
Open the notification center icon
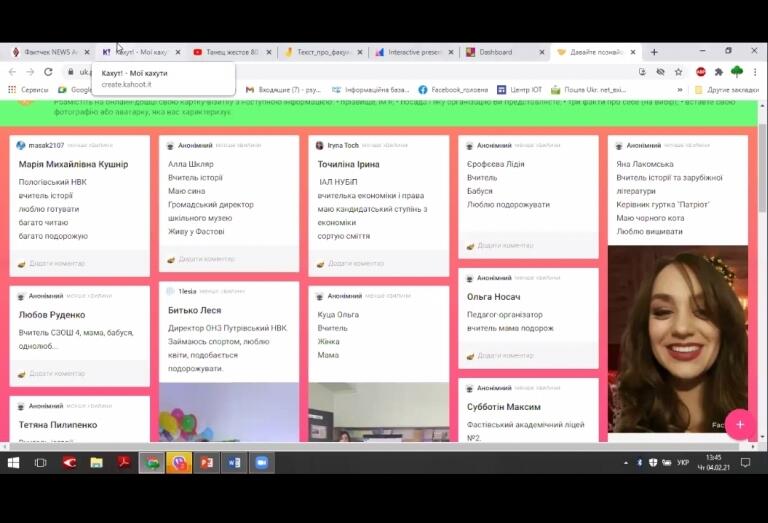745,463
